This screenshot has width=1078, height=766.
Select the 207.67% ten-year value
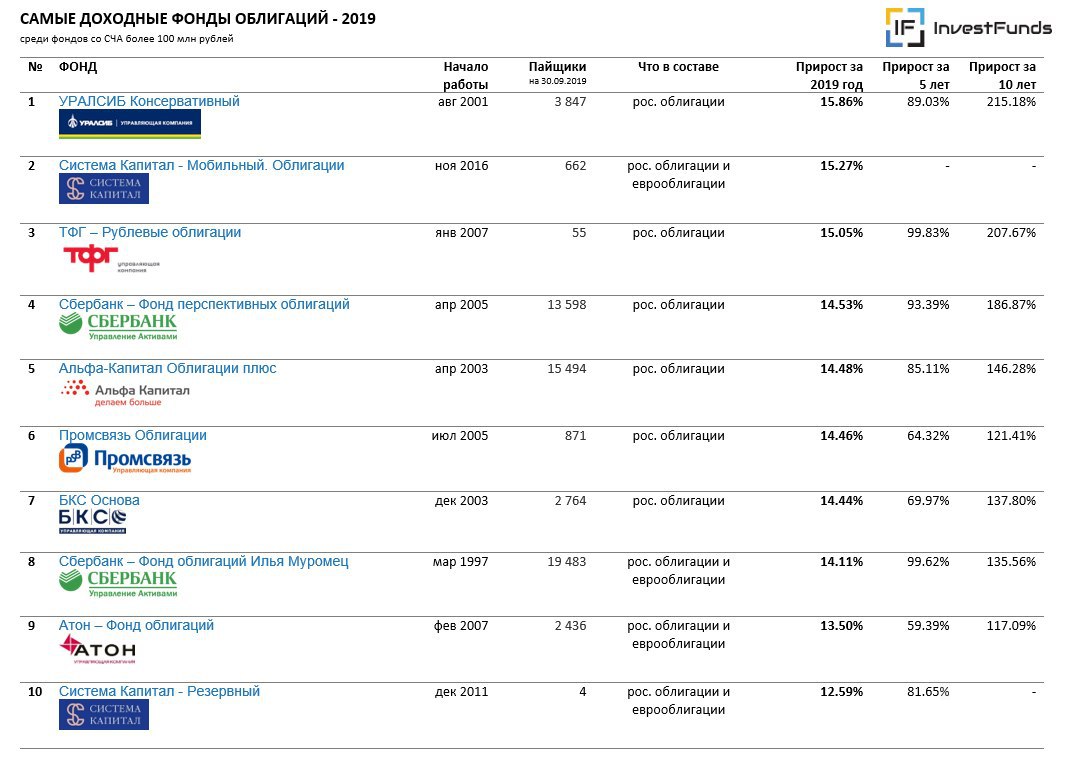[x=1011, y=232]
